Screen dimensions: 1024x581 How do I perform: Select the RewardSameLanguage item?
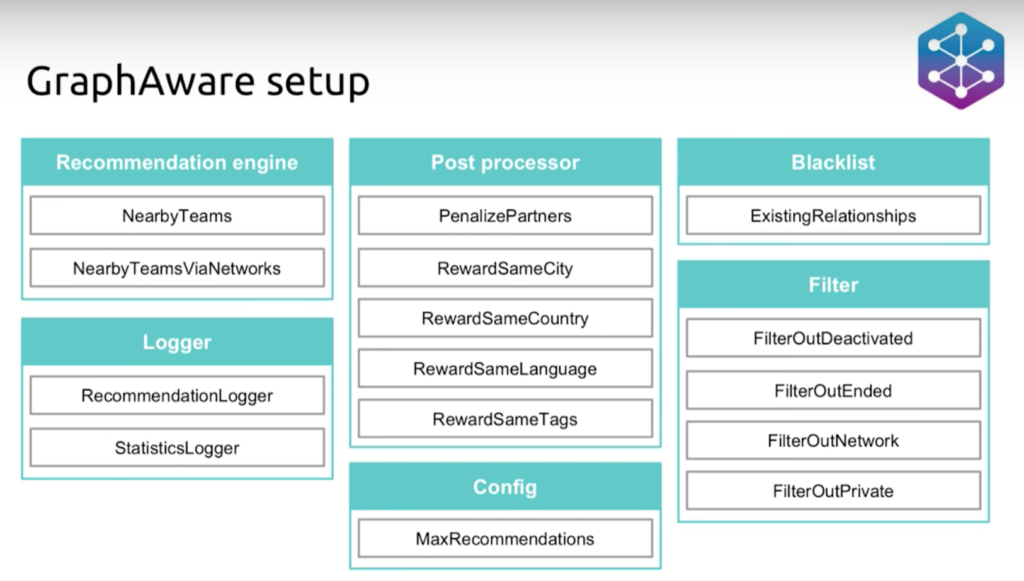(505, 368)
